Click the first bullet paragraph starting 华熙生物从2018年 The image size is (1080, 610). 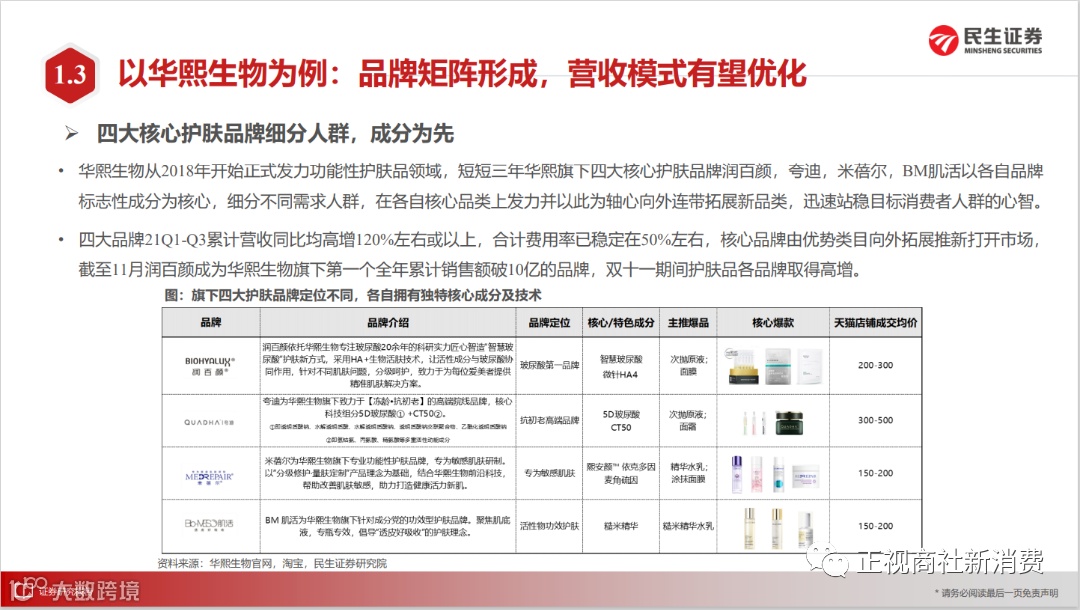click(x=560, y=186)
